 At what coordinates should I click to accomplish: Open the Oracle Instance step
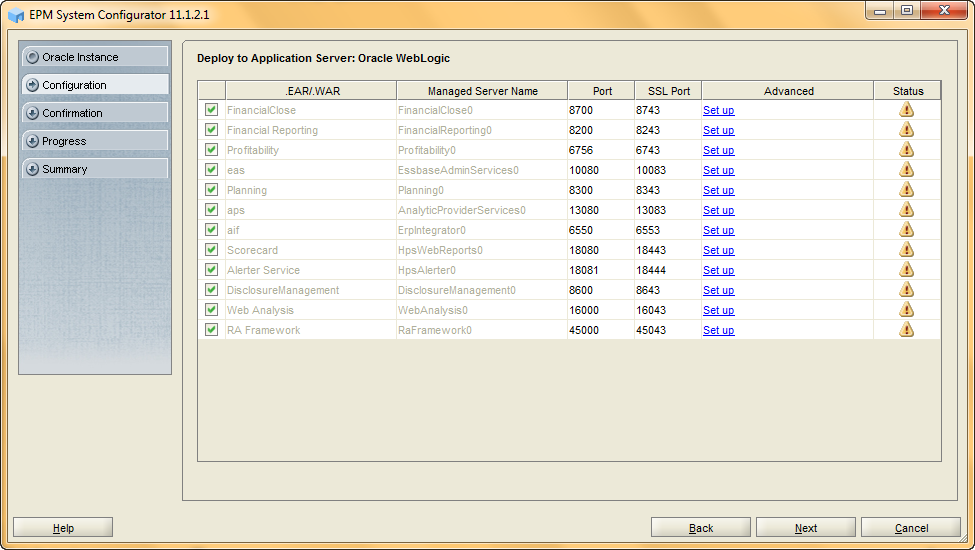(x=95, y=57)
